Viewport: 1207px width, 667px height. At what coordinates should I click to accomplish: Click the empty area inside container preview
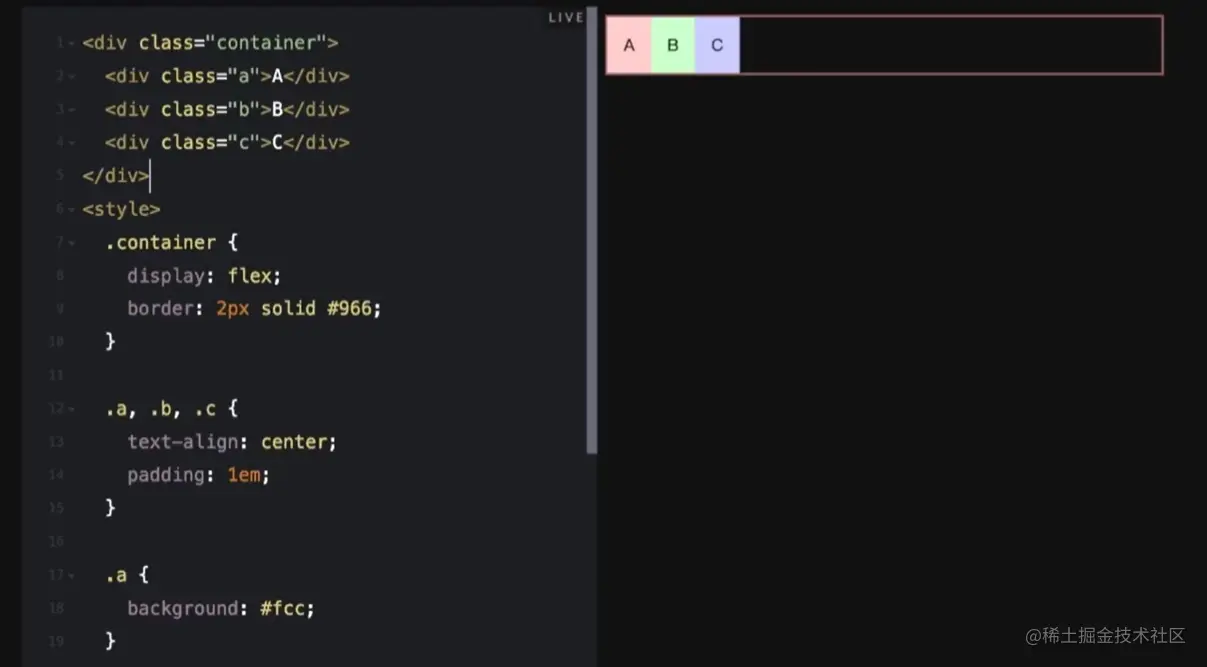(x=950, y=45)
